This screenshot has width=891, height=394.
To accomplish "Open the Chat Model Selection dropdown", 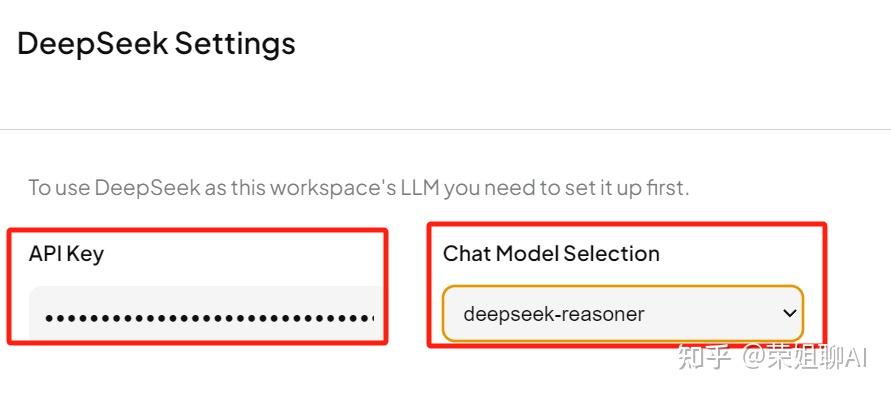I will point(623,313).
